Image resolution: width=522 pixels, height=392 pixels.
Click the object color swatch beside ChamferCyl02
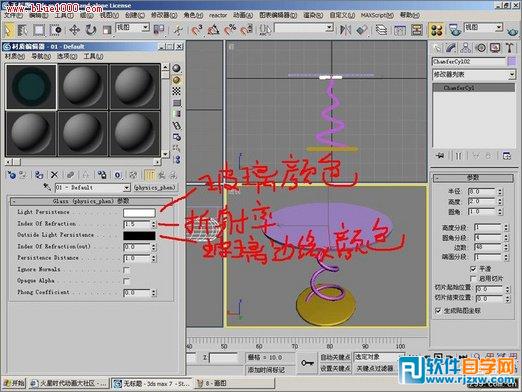(512, 61)
